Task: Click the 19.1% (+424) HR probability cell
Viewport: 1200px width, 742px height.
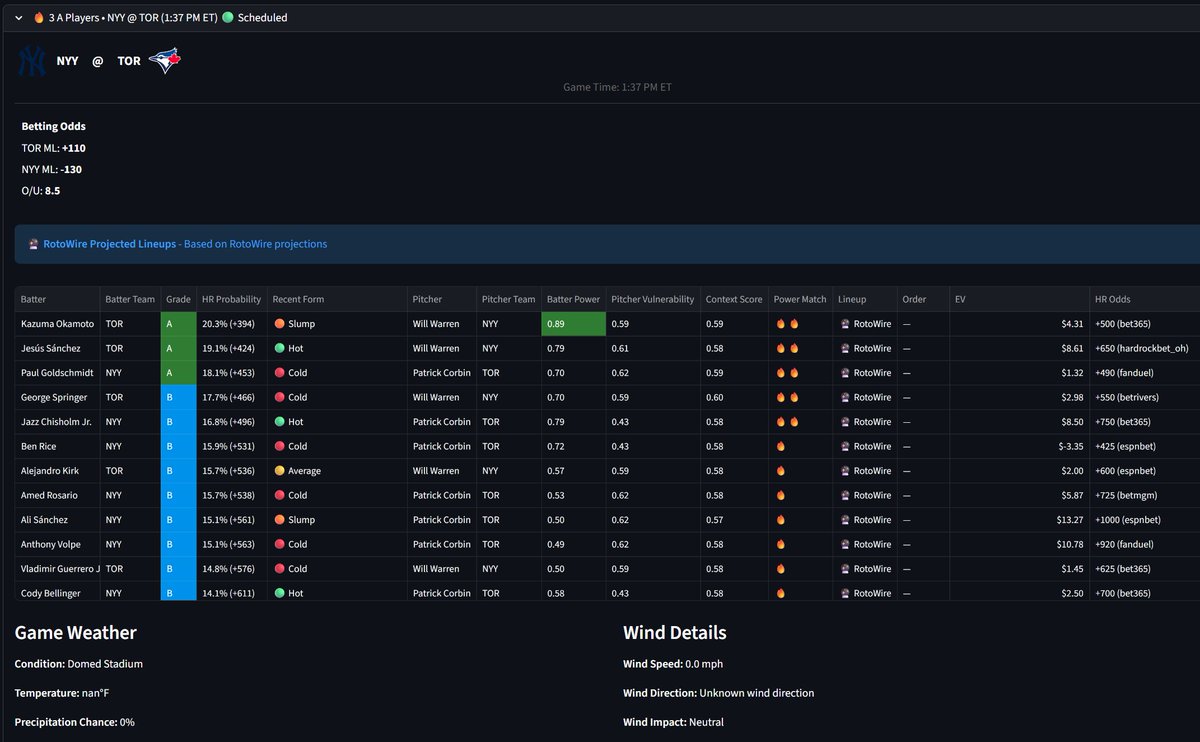Action: point(231,349)
